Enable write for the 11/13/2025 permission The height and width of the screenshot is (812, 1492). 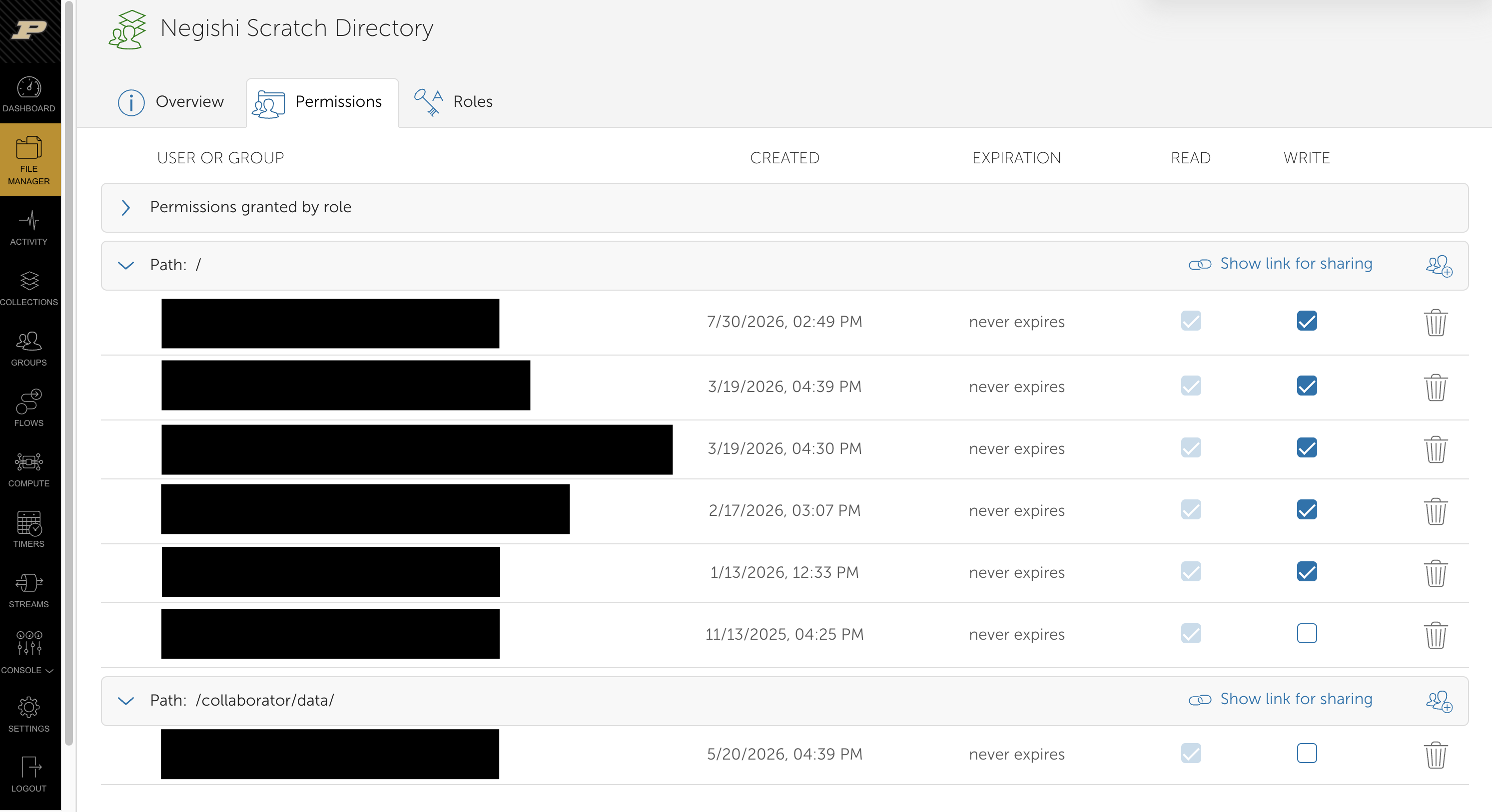pyautogui.click(x=1307, y=633)
